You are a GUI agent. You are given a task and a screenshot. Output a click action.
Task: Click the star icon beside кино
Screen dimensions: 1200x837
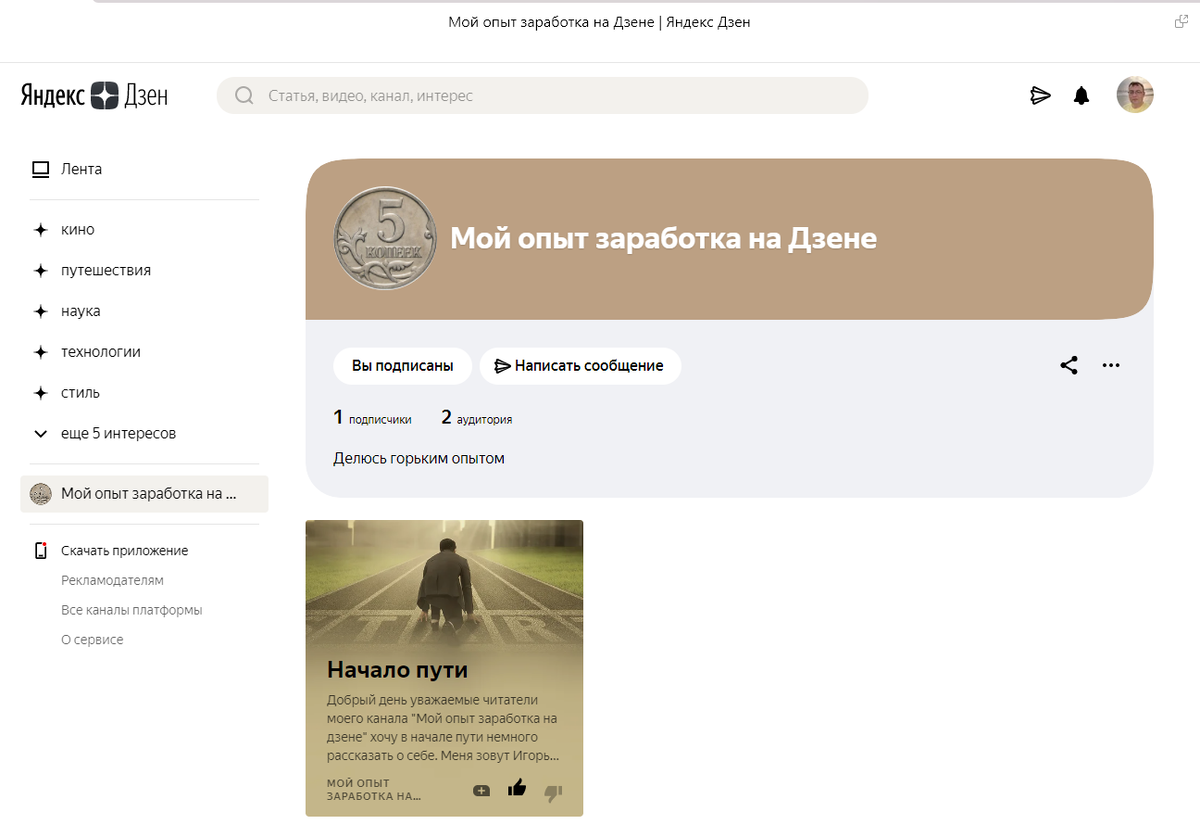(40, 230)
